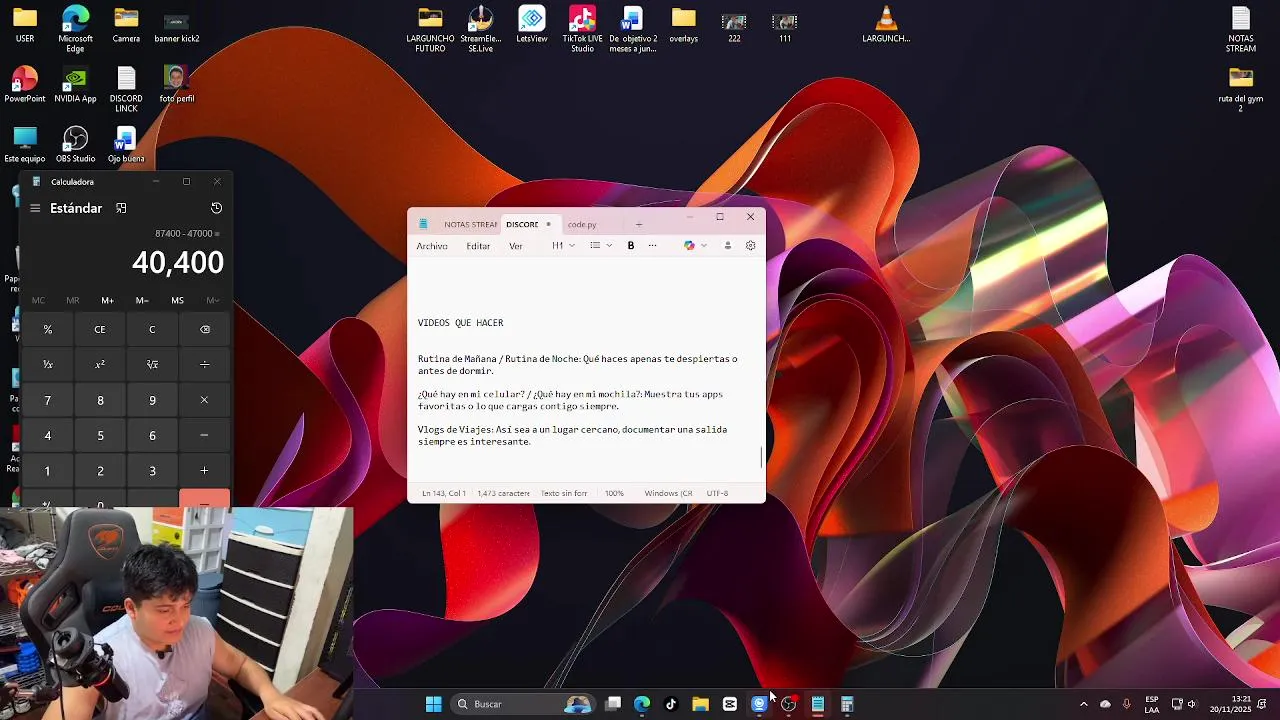Click the square root key in Calculator
Viewport: 1280px width, 720px height.
(152, 365)
